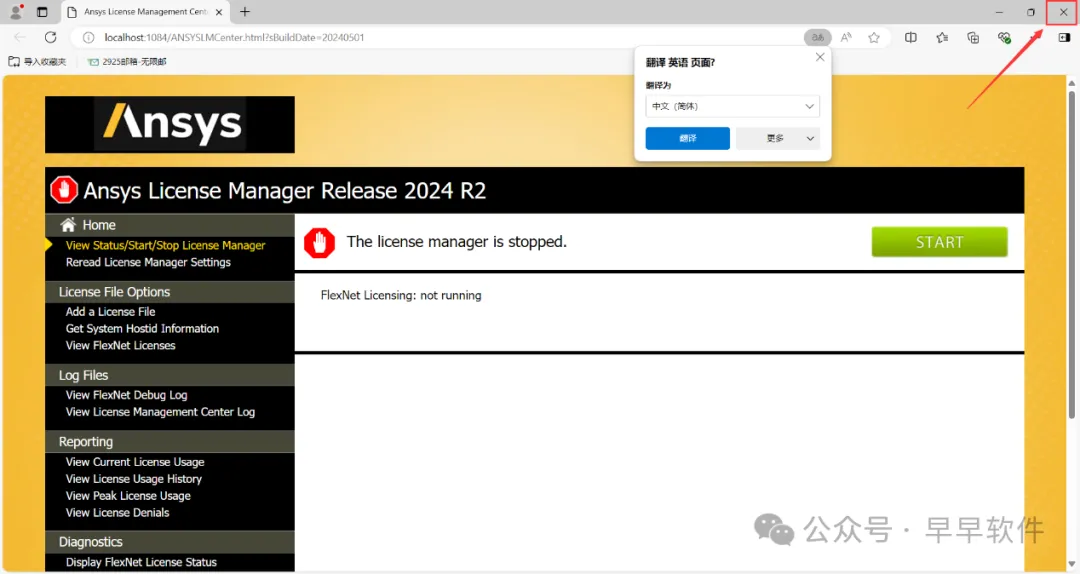View site information icon in address bar
This screenshot has width=1080, height=574.
[88, 37]
